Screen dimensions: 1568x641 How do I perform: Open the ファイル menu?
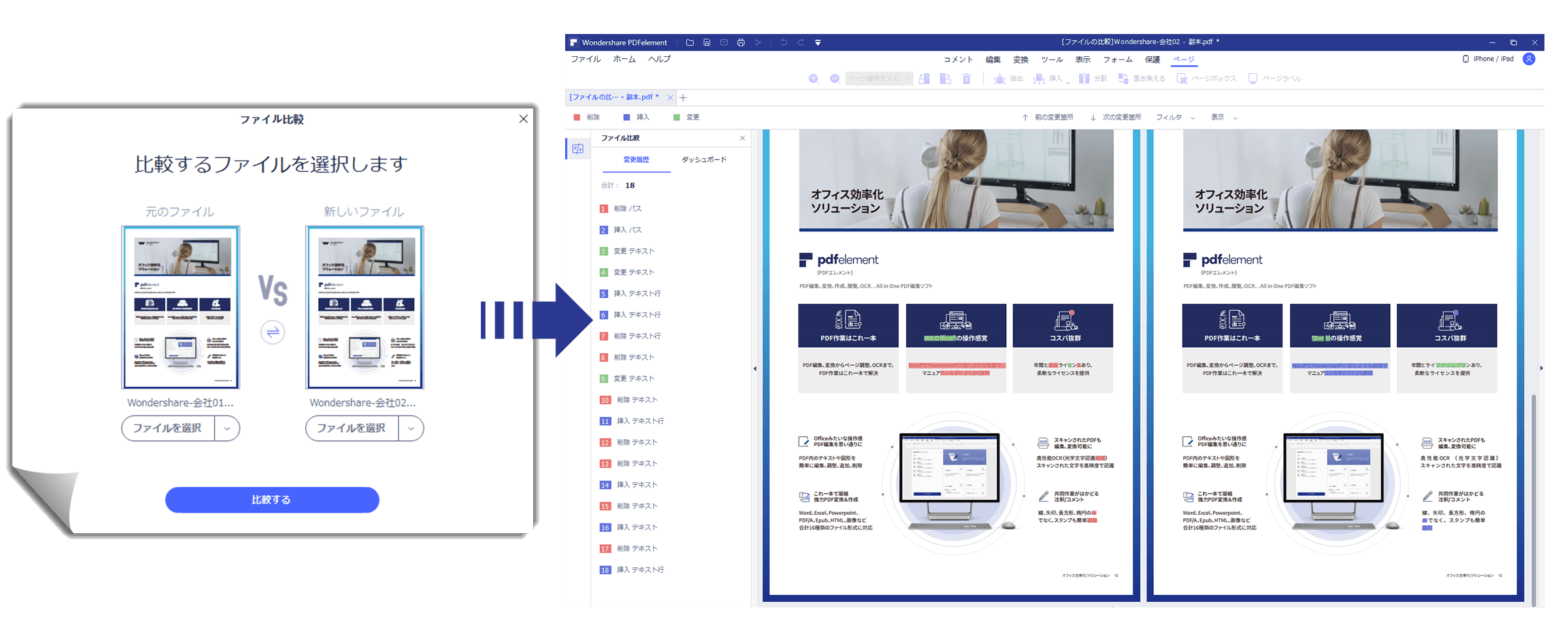pos(585,59)
